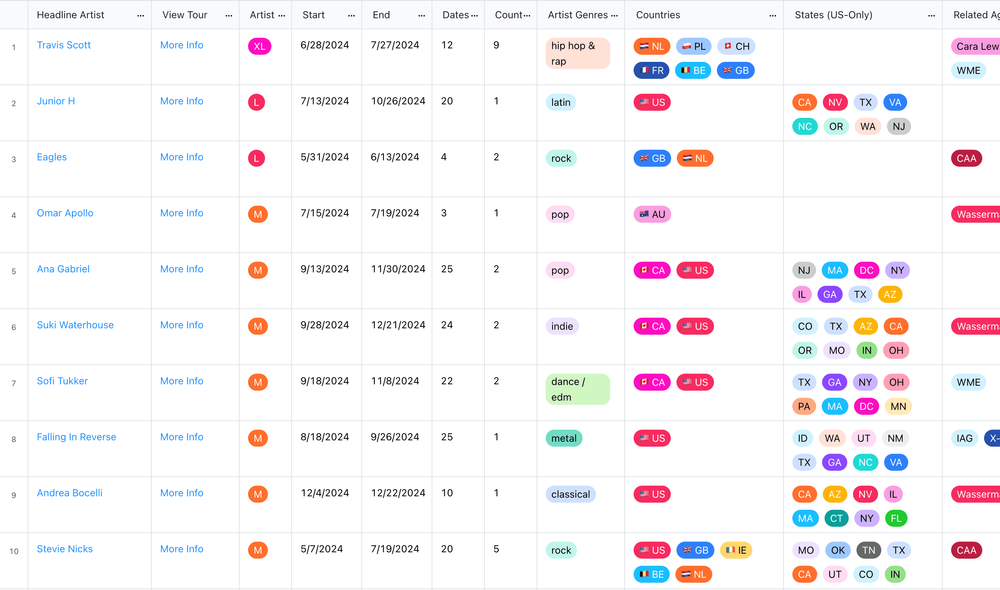Open Countries column options menu
Image resolution: width=1000 pixels, height=590 pixels.
point(772,15)
